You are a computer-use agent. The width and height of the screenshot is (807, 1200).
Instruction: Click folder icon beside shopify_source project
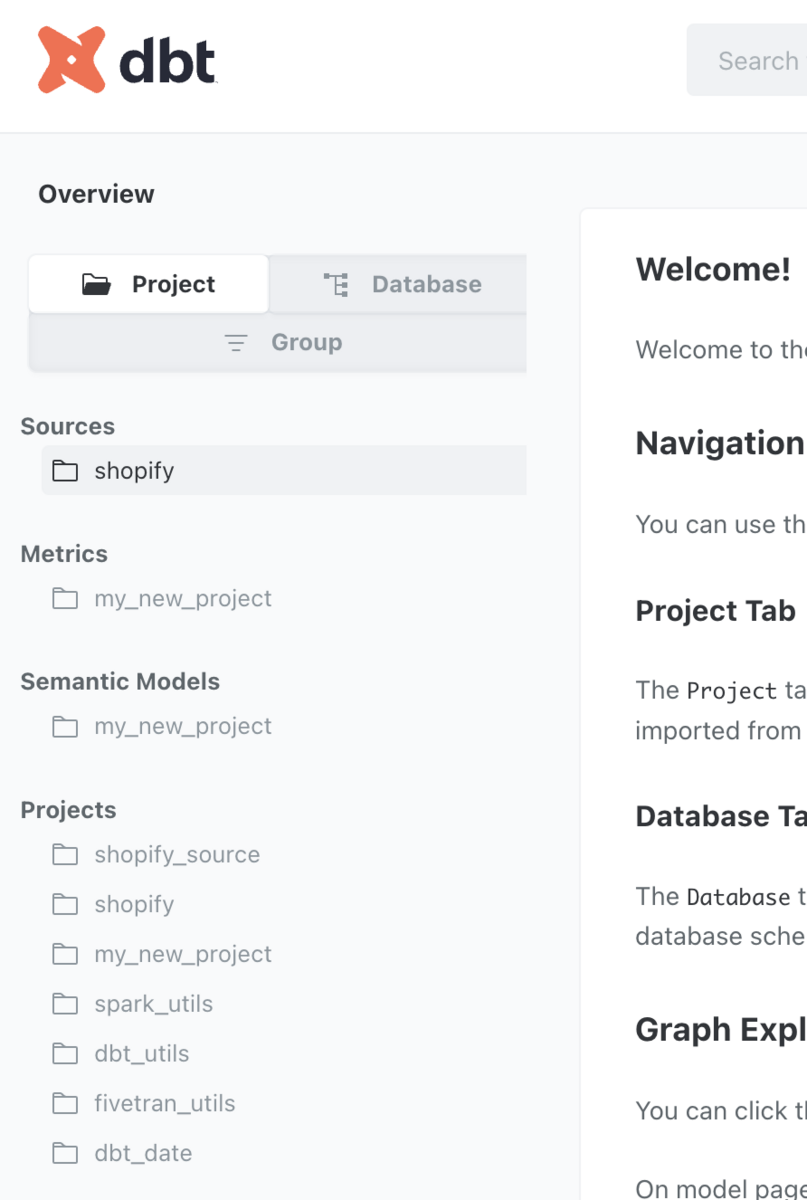pos(65,855)
